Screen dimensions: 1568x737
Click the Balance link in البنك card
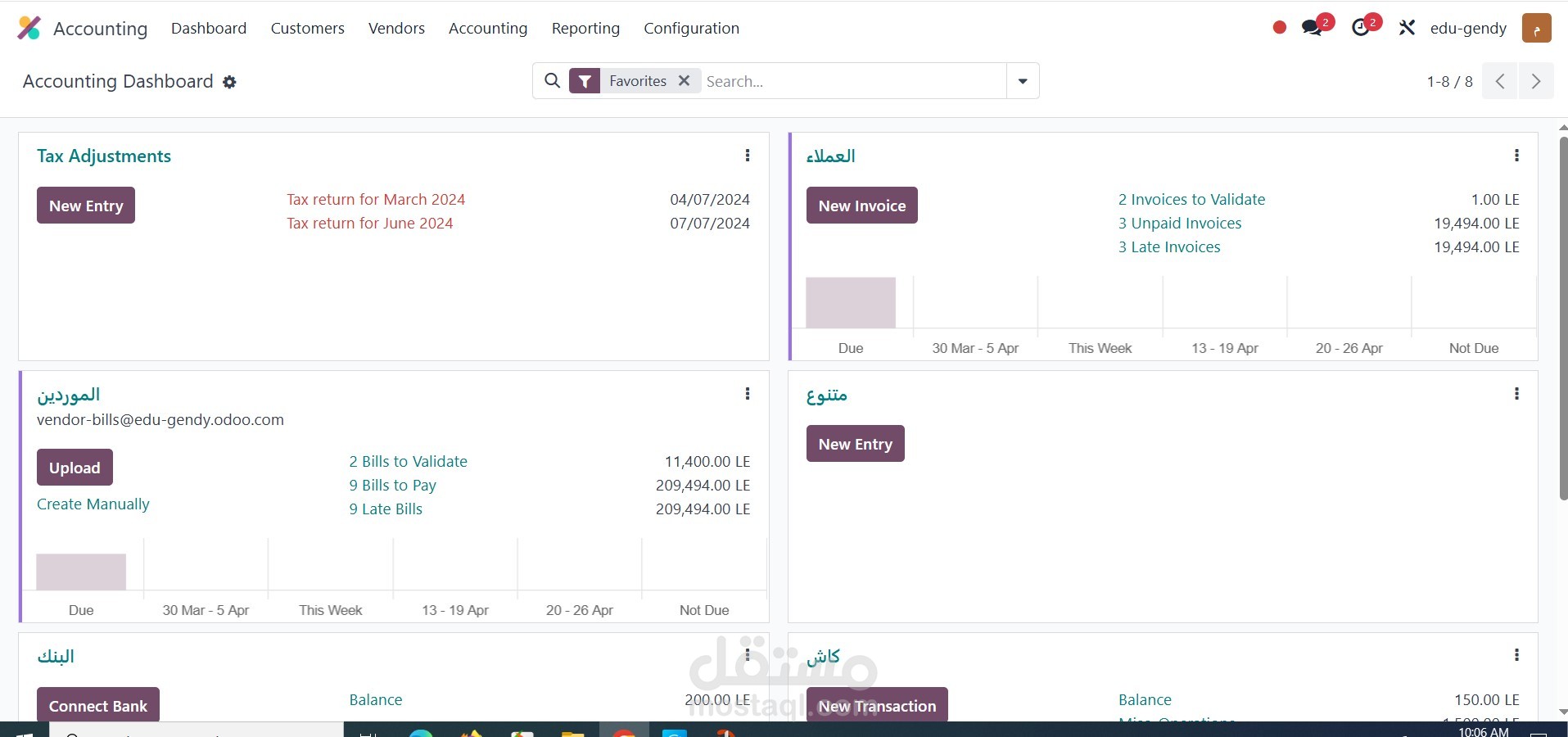[376, 699]
